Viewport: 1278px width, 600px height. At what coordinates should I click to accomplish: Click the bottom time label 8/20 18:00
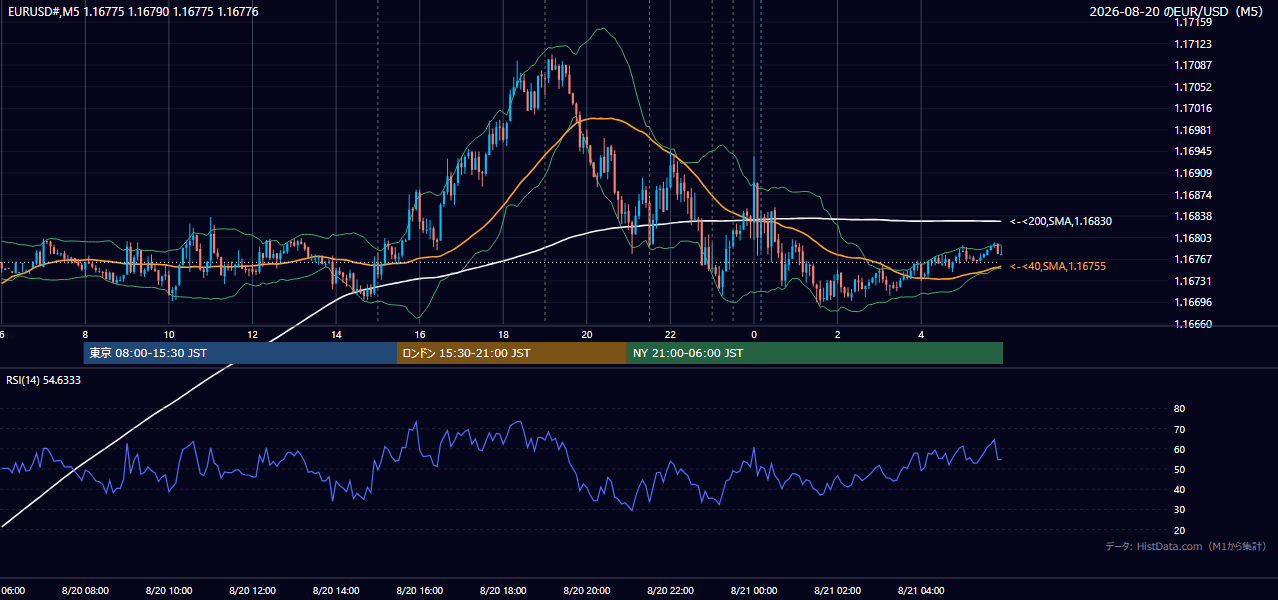pyautogui.click(x=503, y=591)
